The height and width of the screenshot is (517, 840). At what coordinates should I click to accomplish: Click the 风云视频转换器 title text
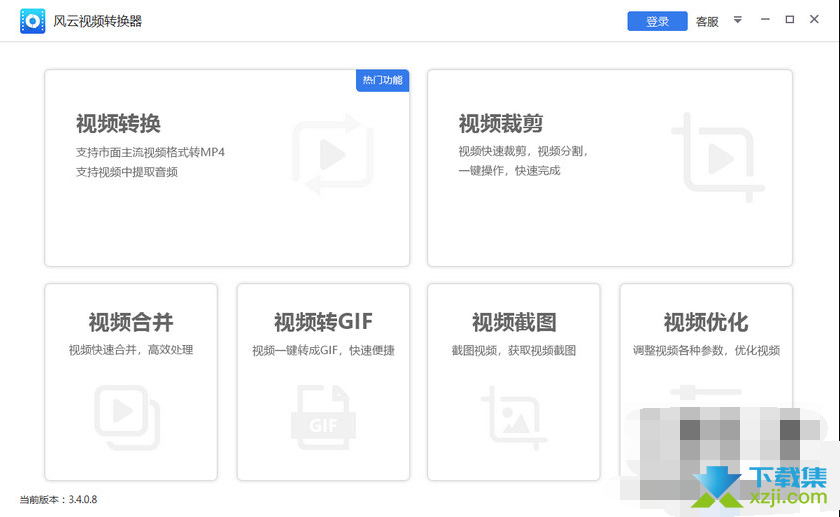[98, 21]
